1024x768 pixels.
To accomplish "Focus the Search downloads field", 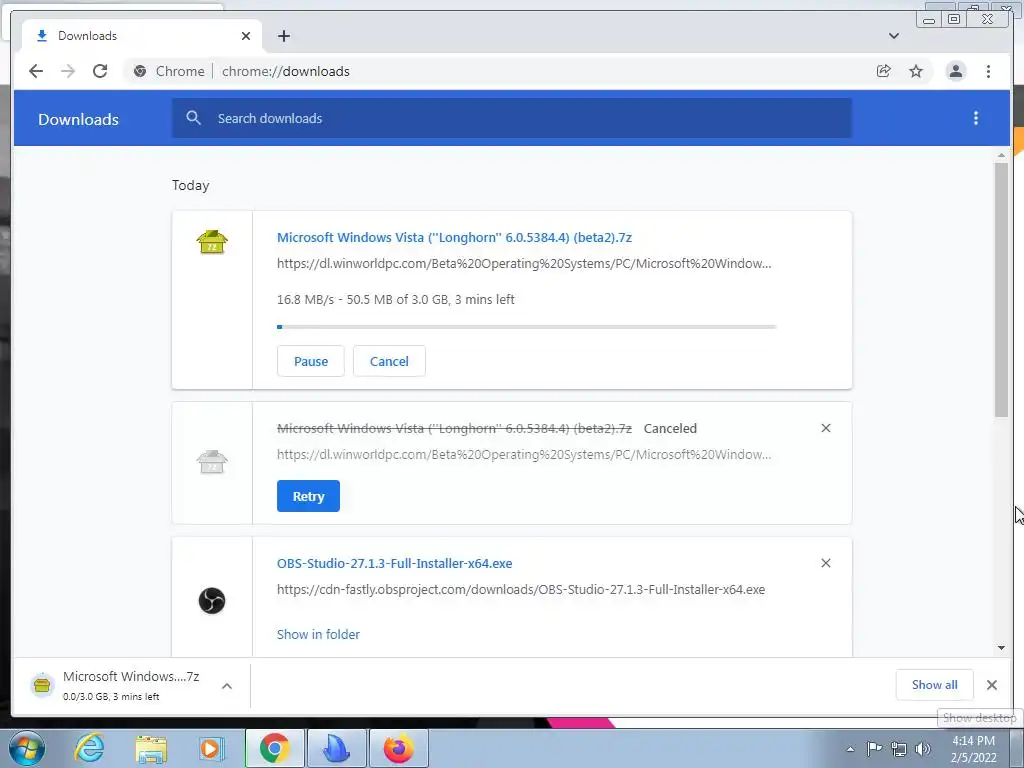I will click(511, 118).
